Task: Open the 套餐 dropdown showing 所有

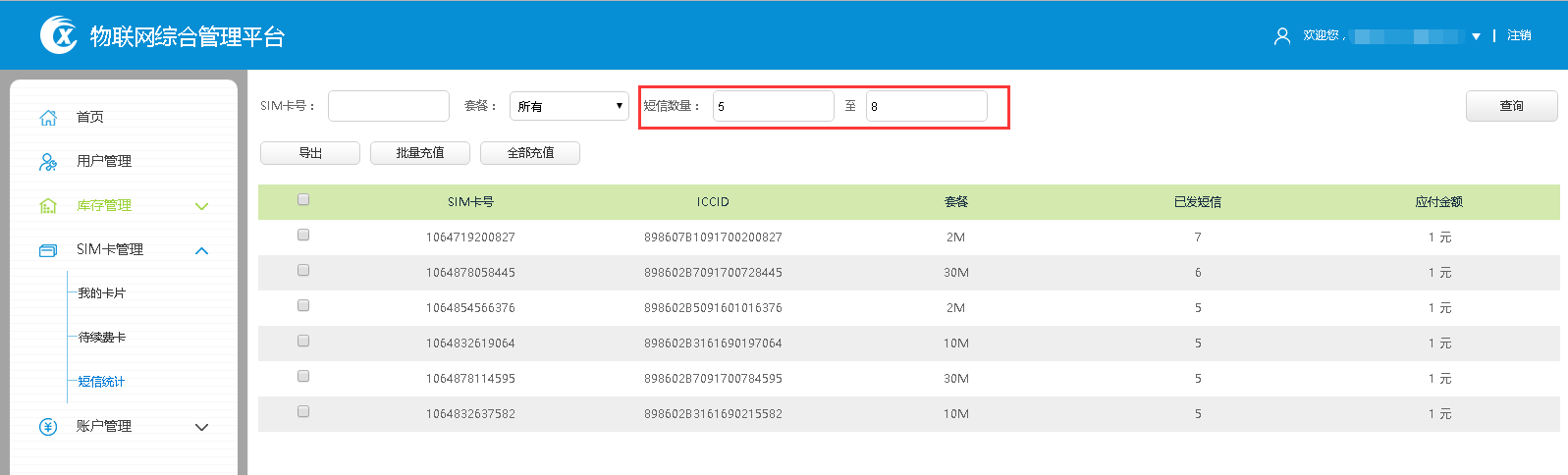Action: pos(569,106)
